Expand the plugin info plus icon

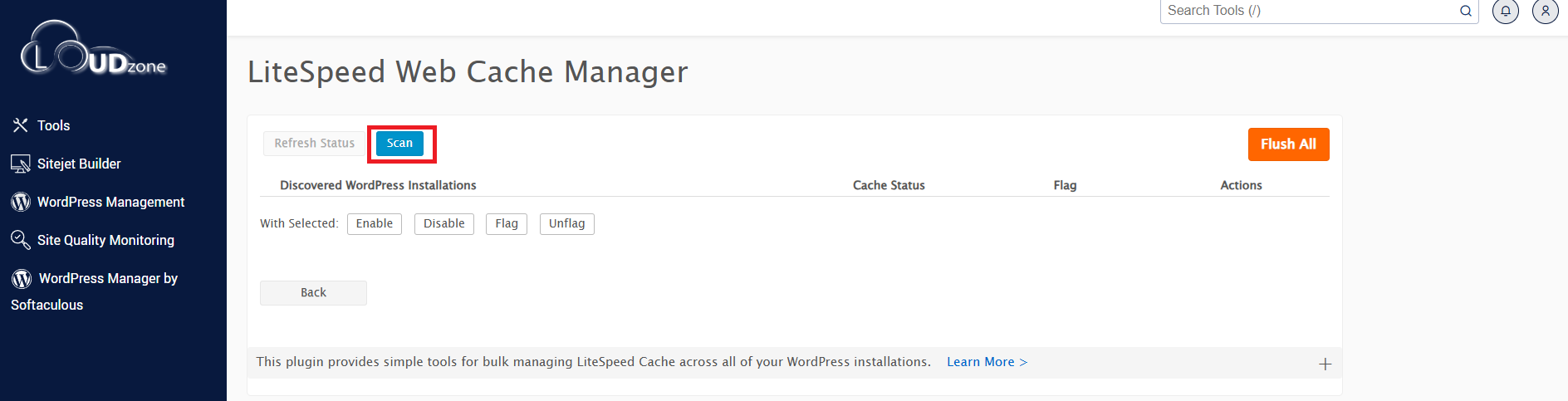pos(1325,364)
